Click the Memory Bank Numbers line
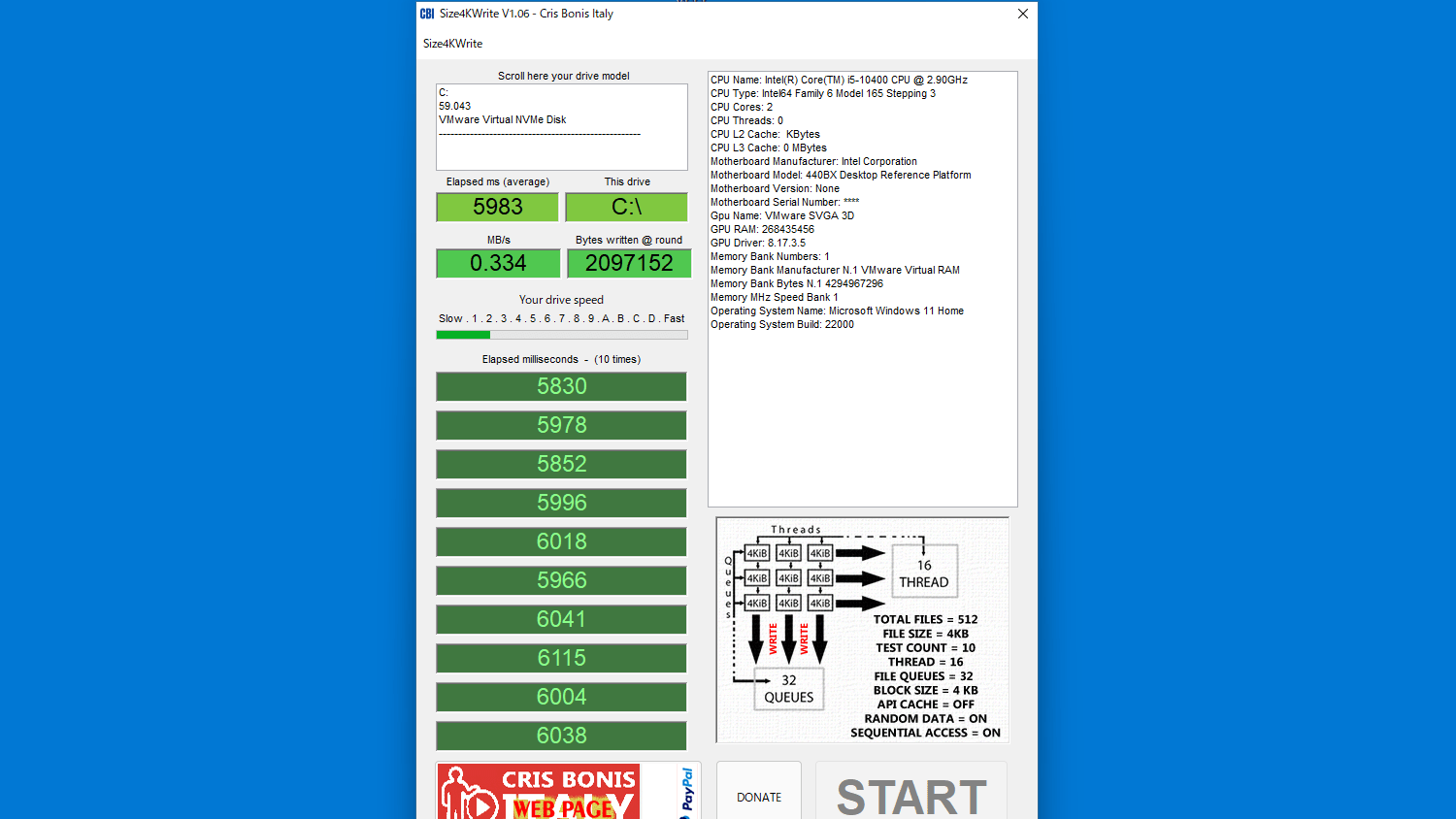This screenshot has height=819, width=1456. pyautogui.click(x=770, y=256)
